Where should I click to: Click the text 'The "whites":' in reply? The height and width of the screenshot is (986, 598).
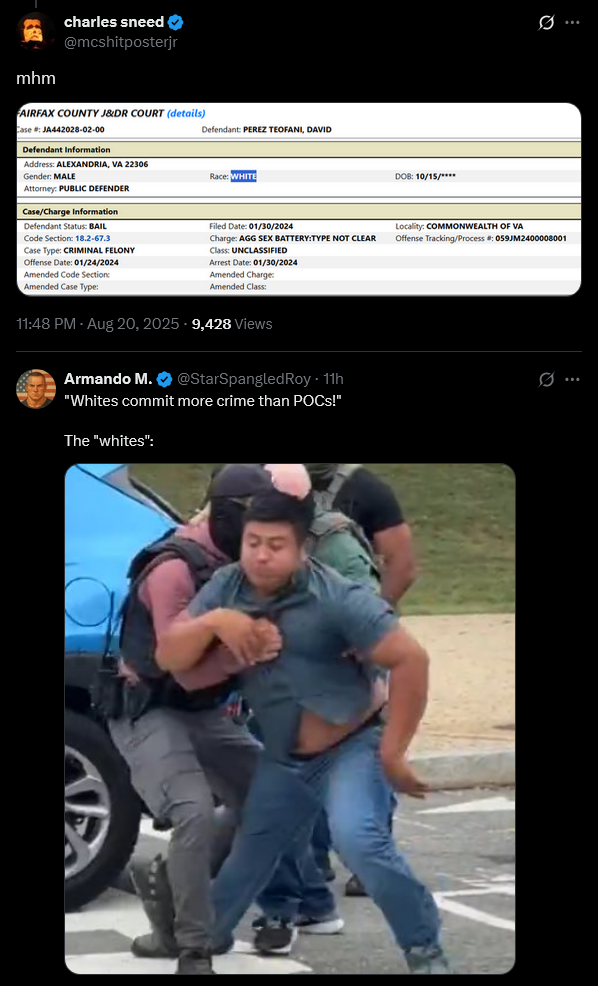click(109, 441)
